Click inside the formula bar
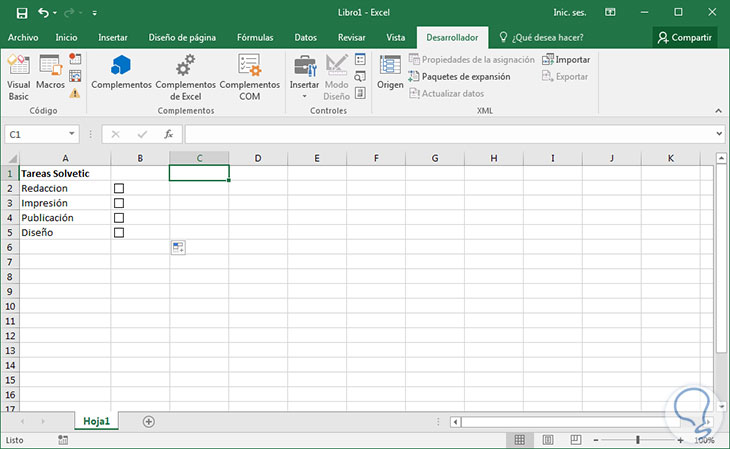Screen dimensions: 730x449 (x=449, y=134)
